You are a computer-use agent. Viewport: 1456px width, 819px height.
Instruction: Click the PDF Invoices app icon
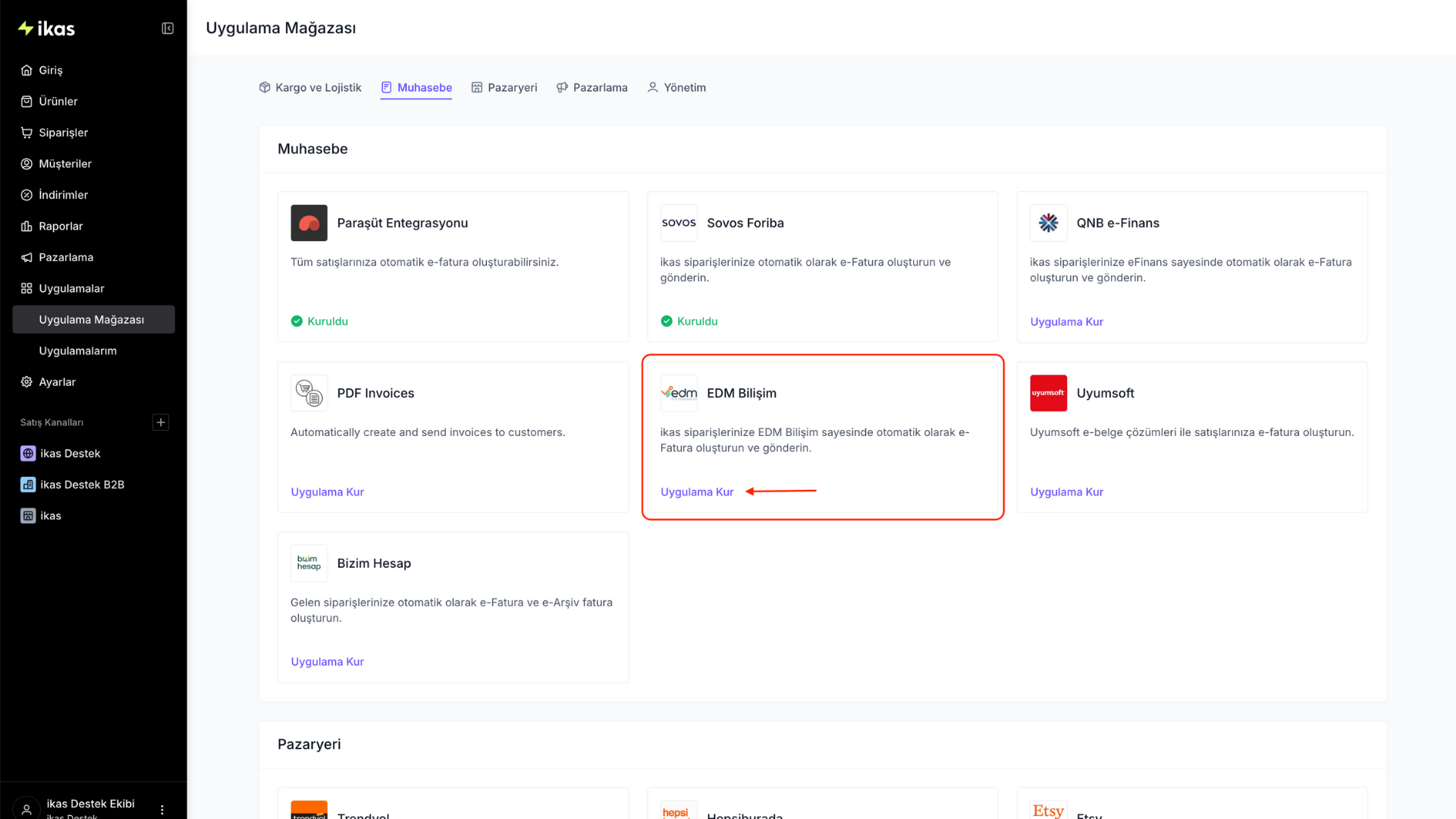[x=309, y=393]
